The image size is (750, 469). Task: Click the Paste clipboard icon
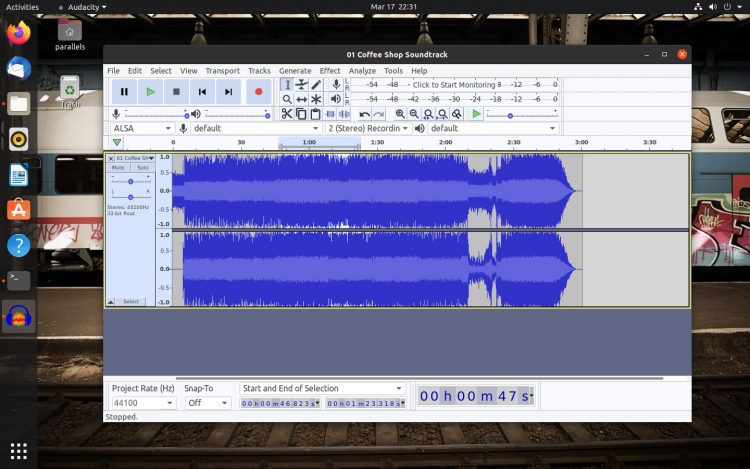pos(315,114)
